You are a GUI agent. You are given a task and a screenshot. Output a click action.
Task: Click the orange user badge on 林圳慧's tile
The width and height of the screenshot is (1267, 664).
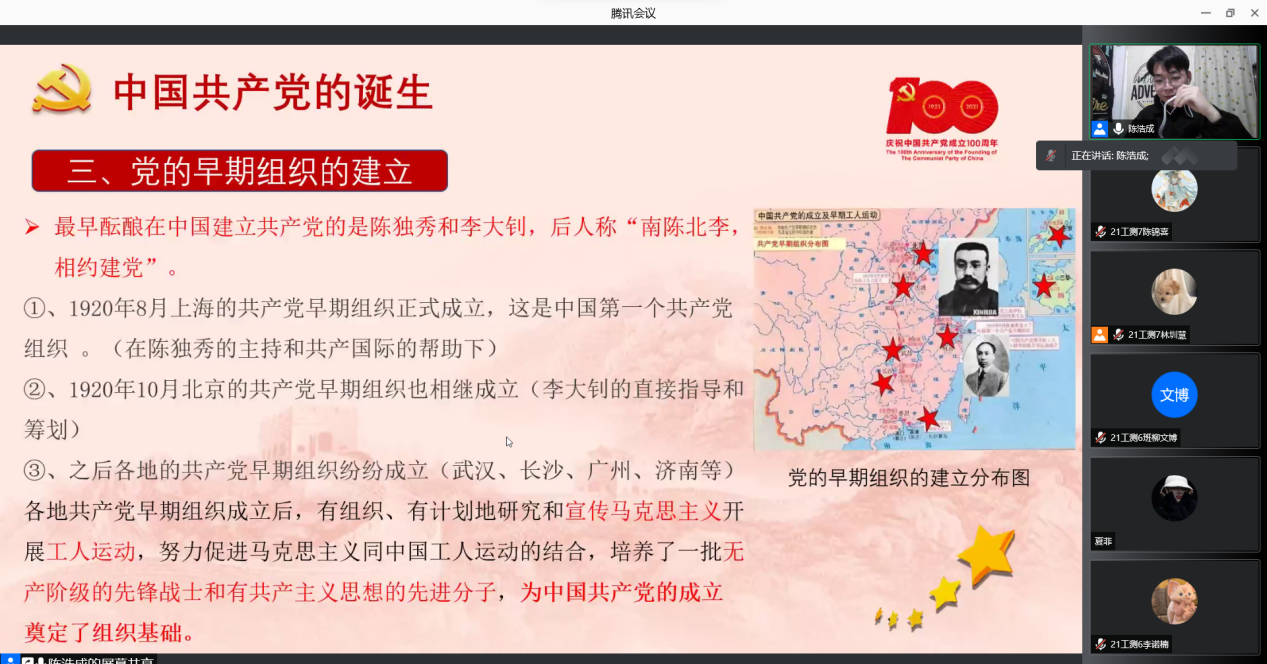[x=1100, y=335]
